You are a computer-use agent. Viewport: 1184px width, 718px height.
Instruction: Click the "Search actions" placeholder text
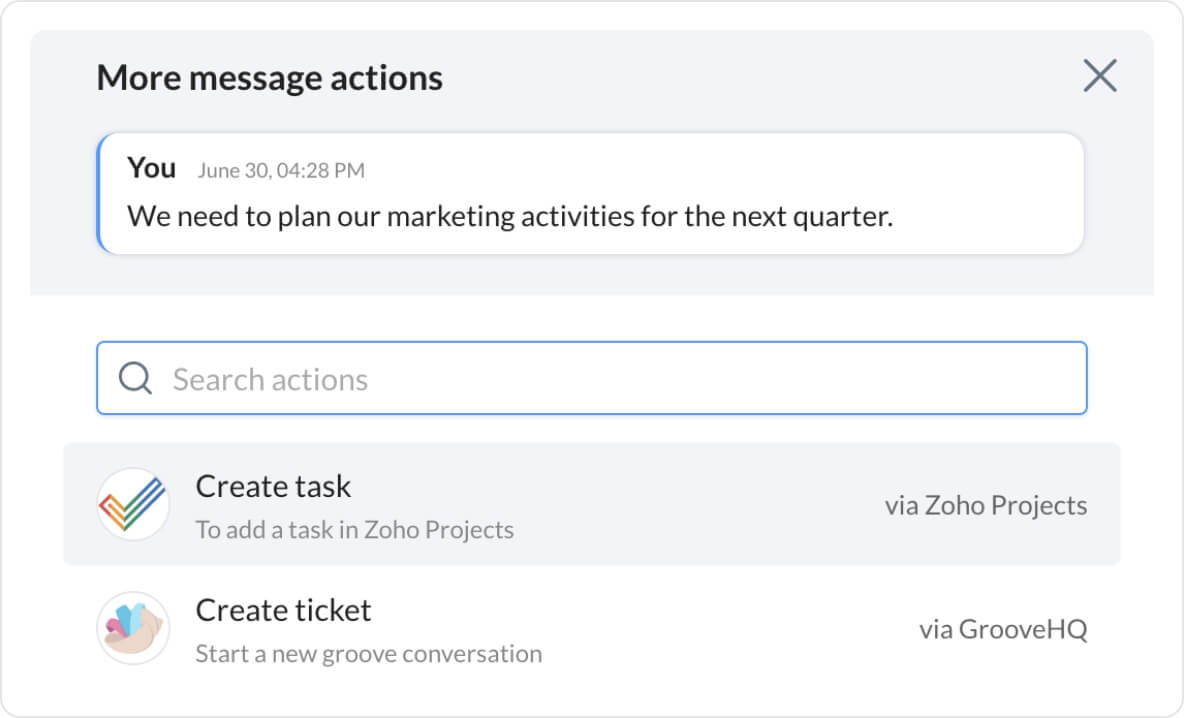point(270,379)
